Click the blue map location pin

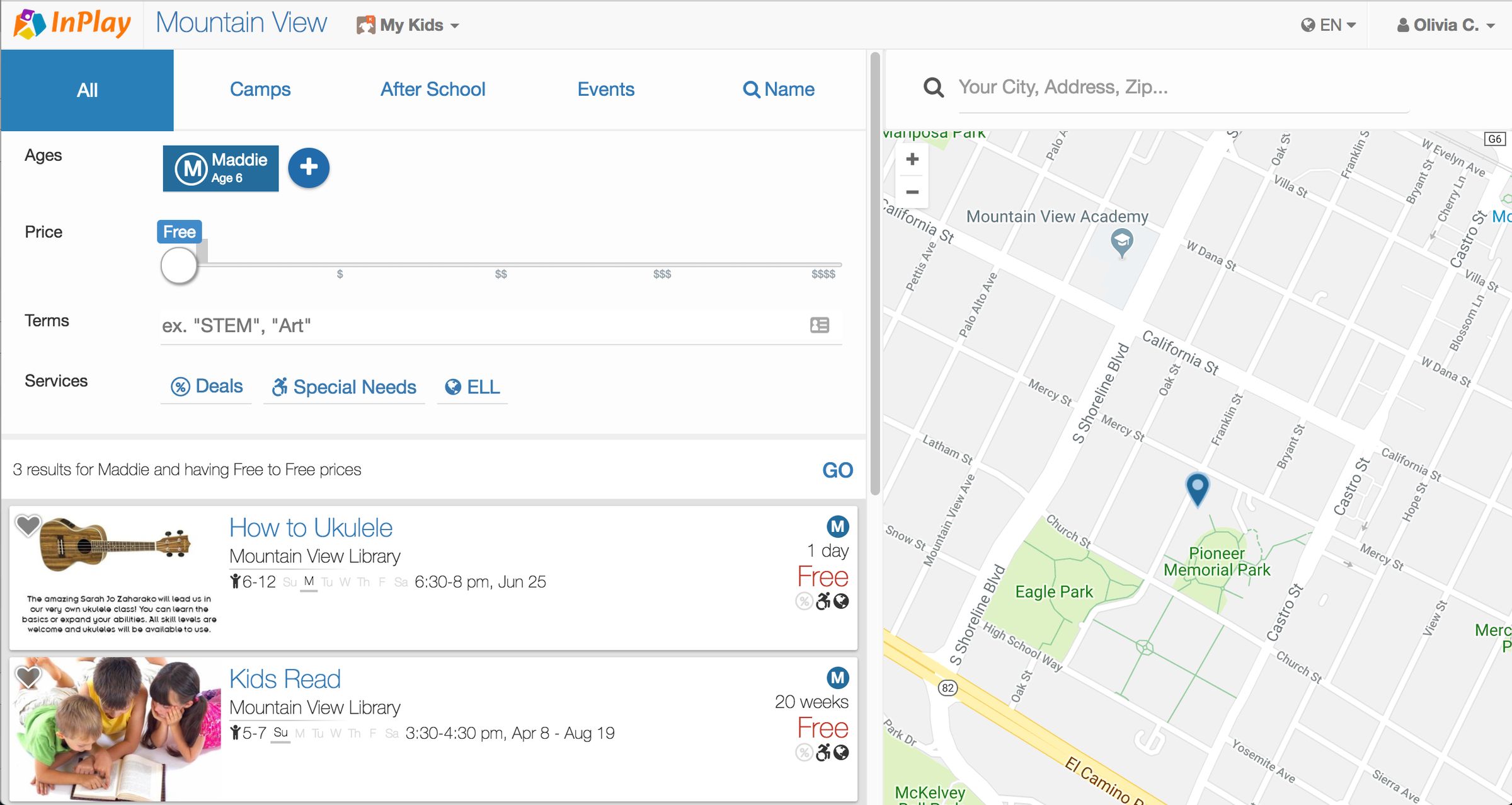(x=1197, y=487)
